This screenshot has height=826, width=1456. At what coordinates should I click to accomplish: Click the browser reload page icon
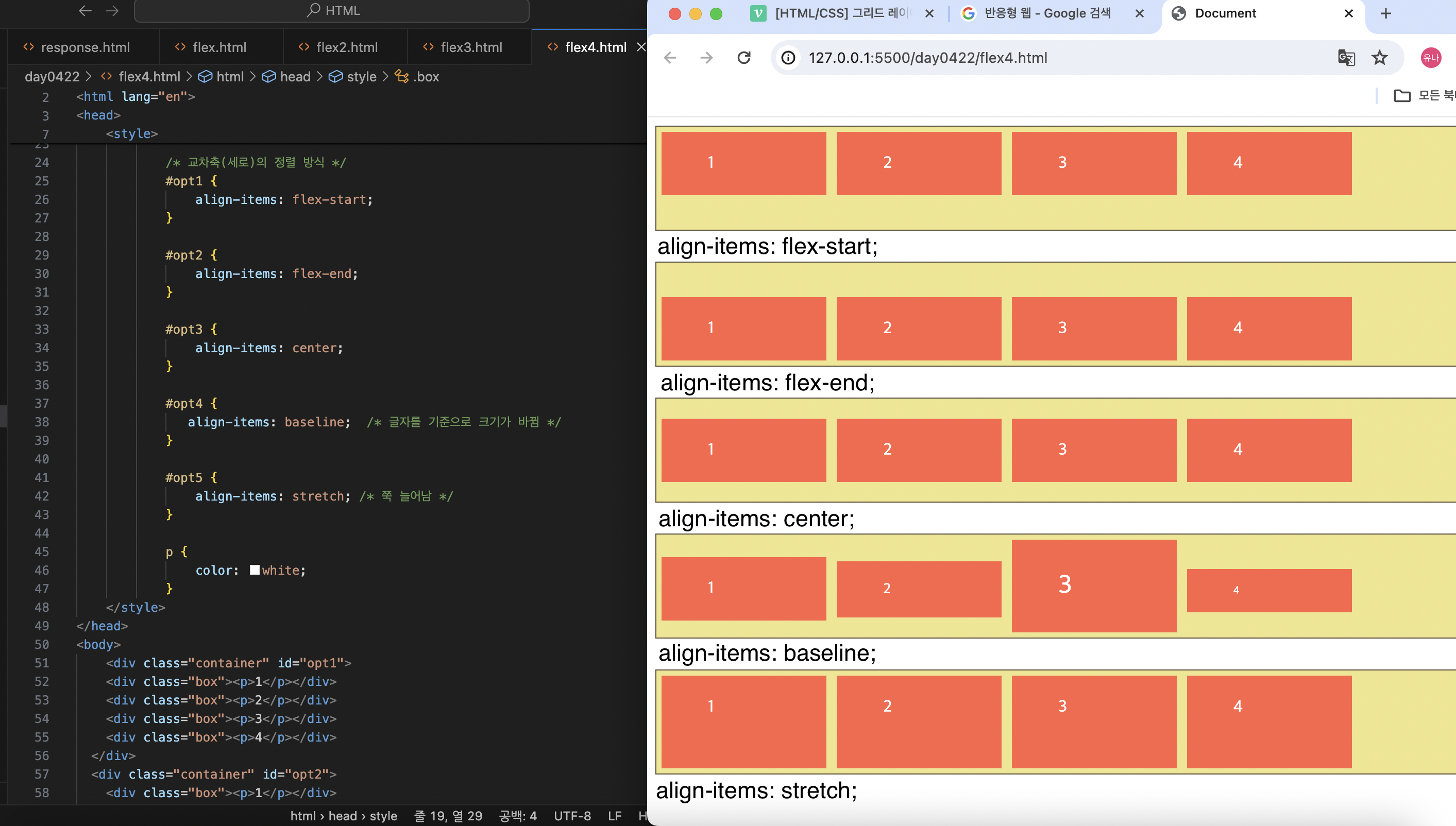pos(744,58)
